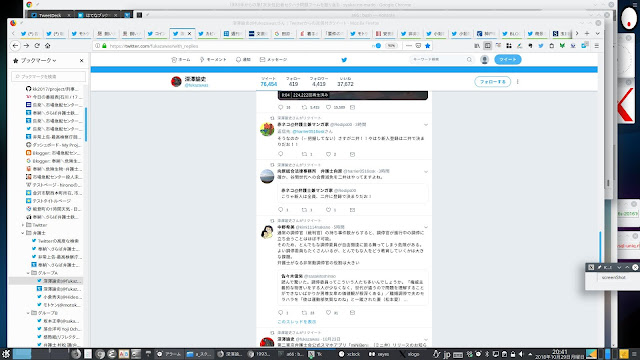List all tabs with the tab-bar dropdown arrow
Image resolution: width=640 pixels, height=360 pixels.
pyautogui.click(x=598, y=33)
